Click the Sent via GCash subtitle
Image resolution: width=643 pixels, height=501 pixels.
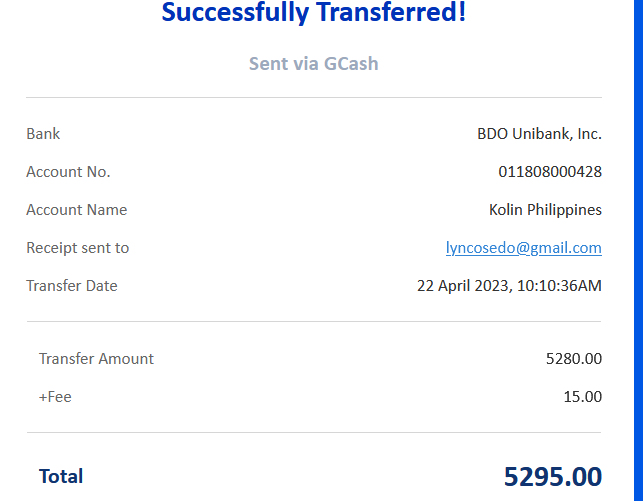click(x=313, y=64)
